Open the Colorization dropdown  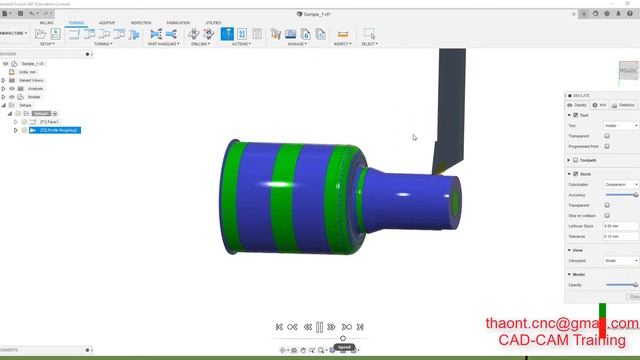pyautogui.click(x=620, y=184)
